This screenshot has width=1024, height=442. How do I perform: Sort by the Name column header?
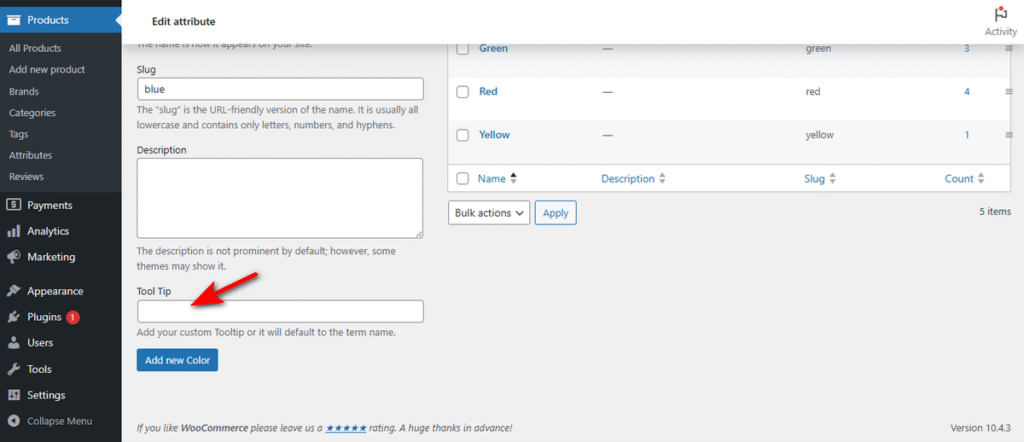492,178
